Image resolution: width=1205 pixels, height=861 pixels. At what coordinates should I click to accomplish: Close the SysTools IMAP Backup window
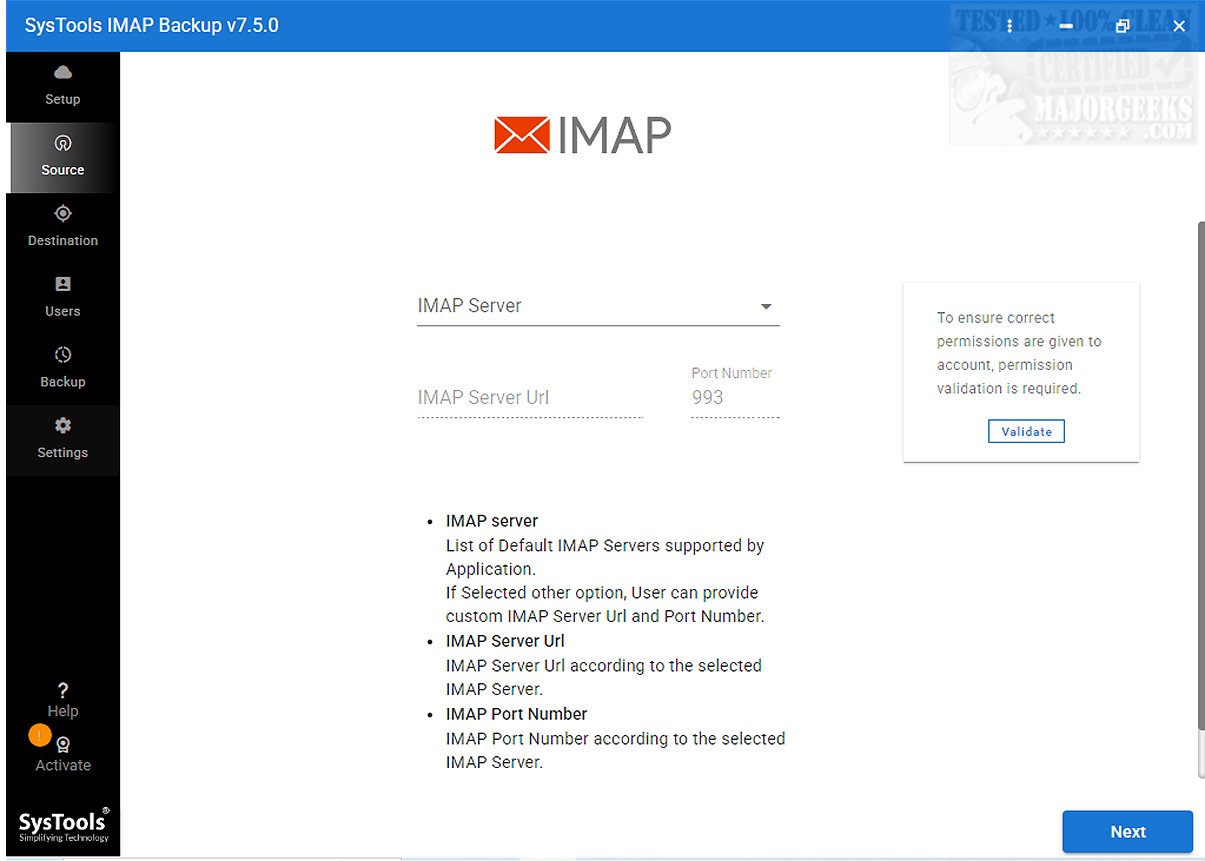[x=1179, y=27]
